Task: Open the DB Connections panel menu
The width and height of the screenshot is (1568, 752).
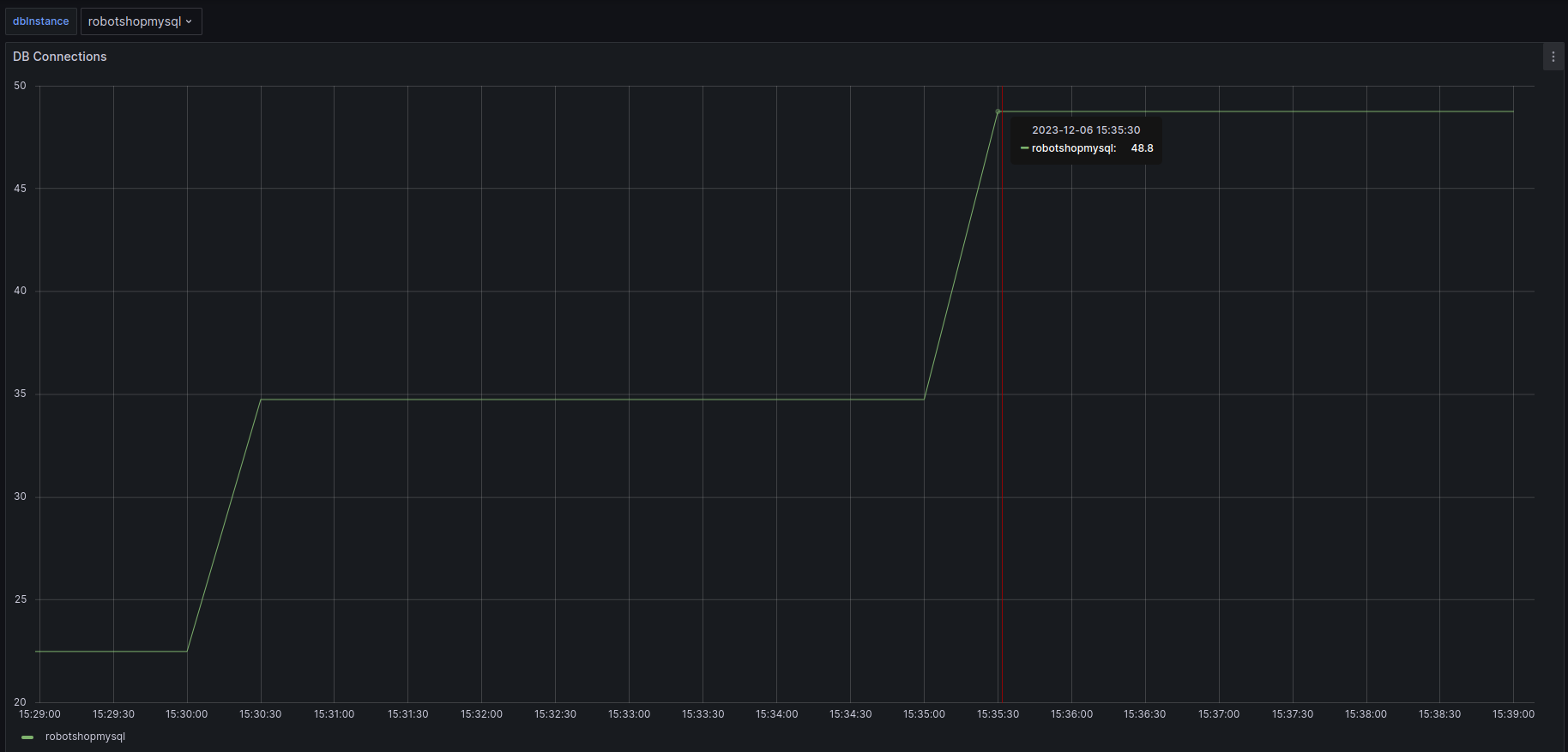Action: tap(1553, 57)
